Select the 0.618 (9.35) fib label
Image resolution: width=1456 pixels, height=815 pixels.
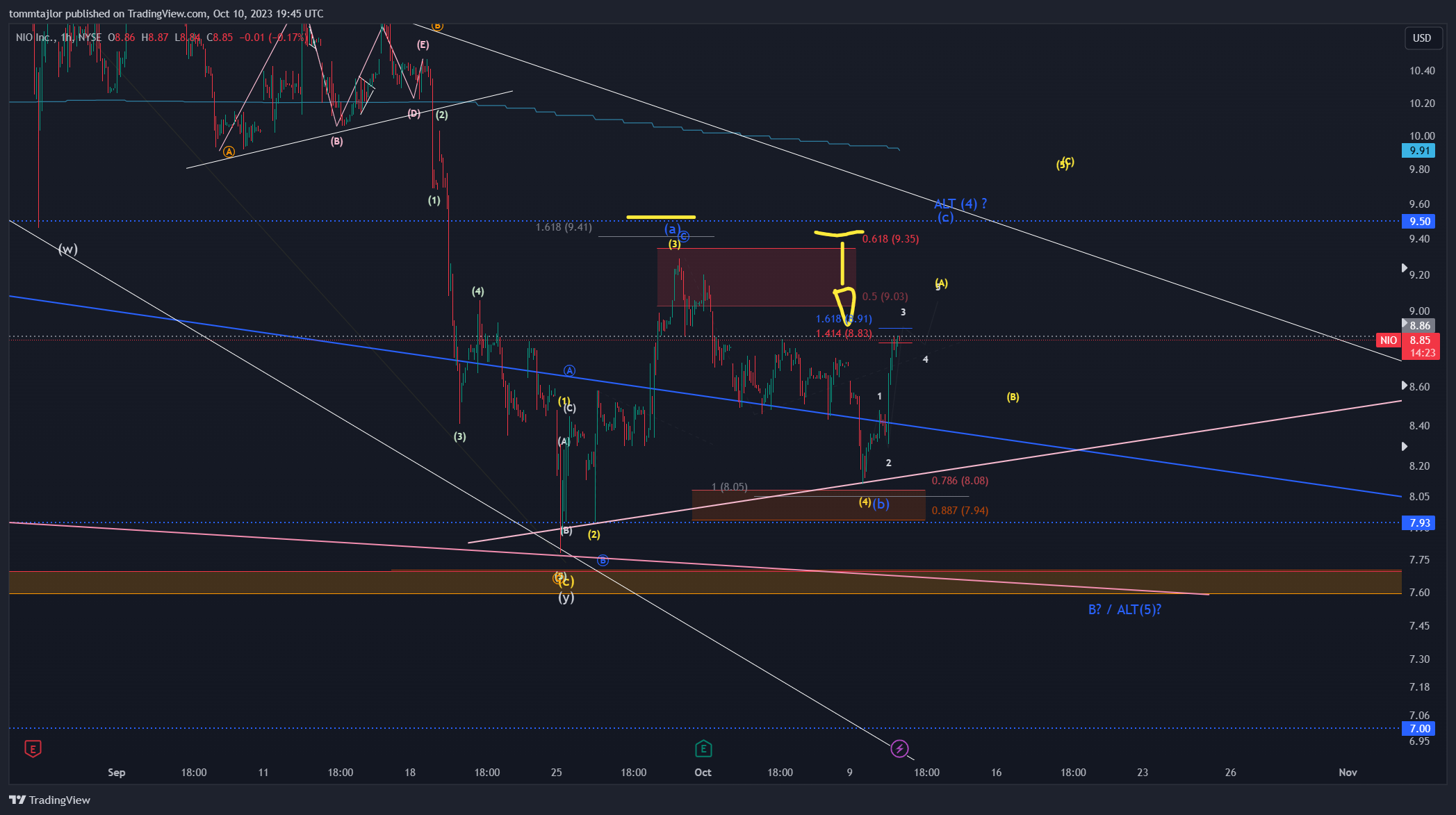click(x=890, y=239)
